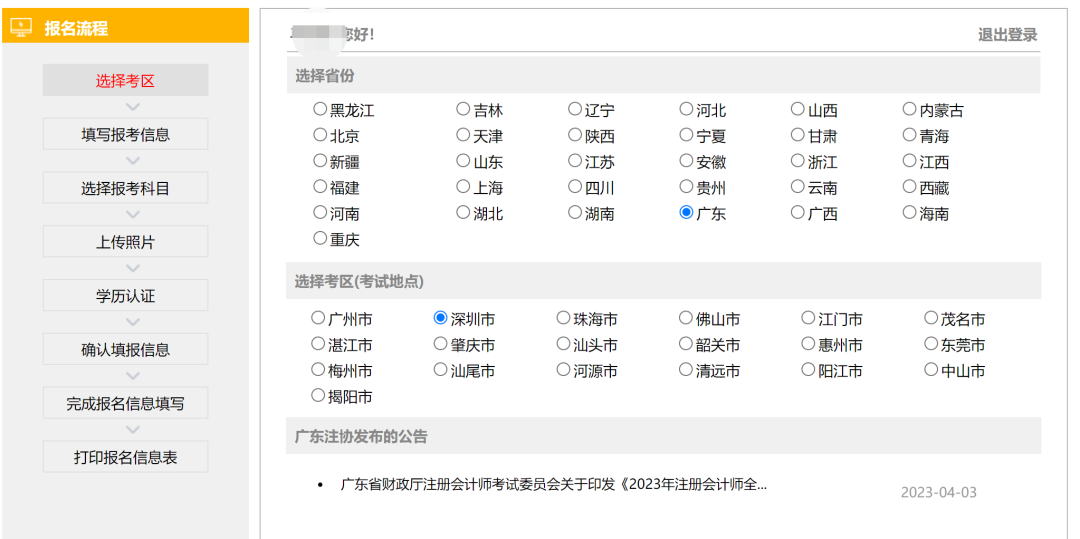Image resolution: width=1080 pixels, height=539 pixels.
Task: Select the 黑龙江 province radio button
Action: click(320, 109)
